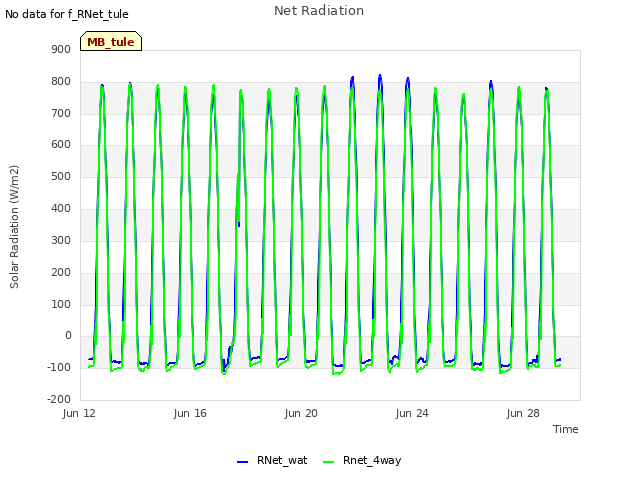
Task: Click the -100 y-axis tick label
Action: click(x=59, y=367)
